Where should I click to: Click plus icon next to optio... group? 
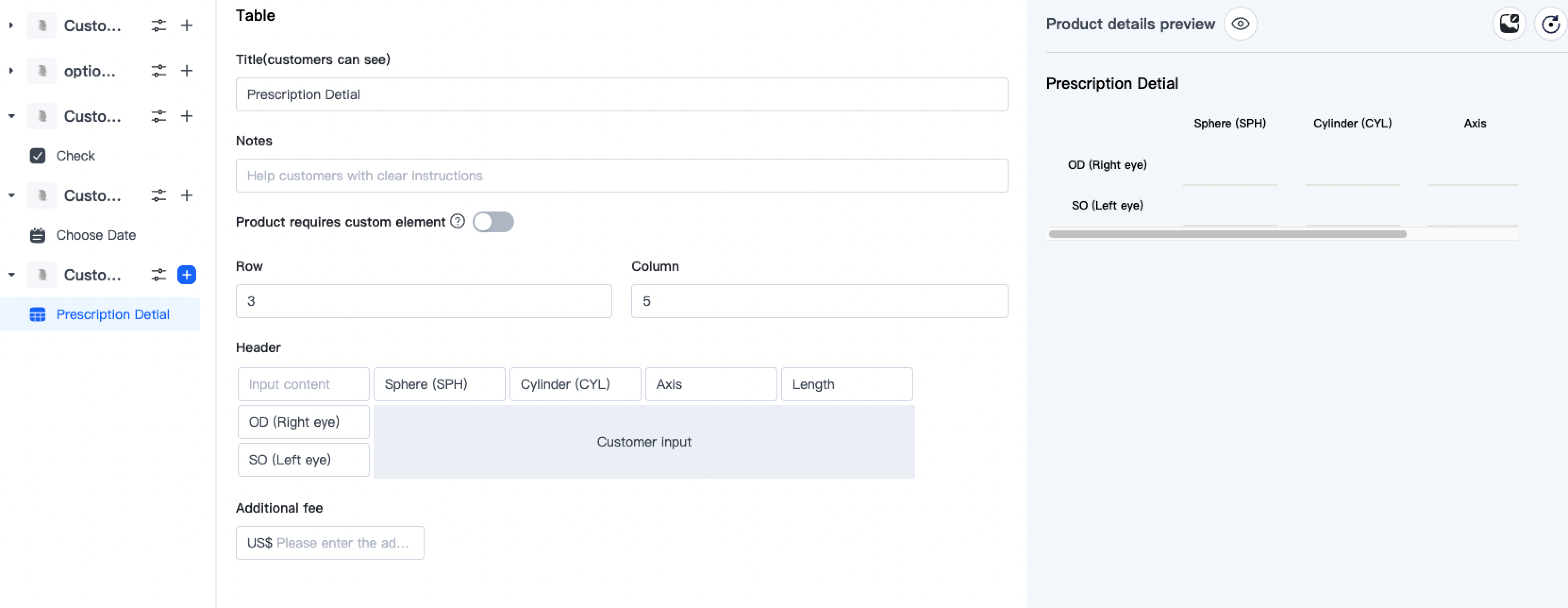(x=186, y=71)
